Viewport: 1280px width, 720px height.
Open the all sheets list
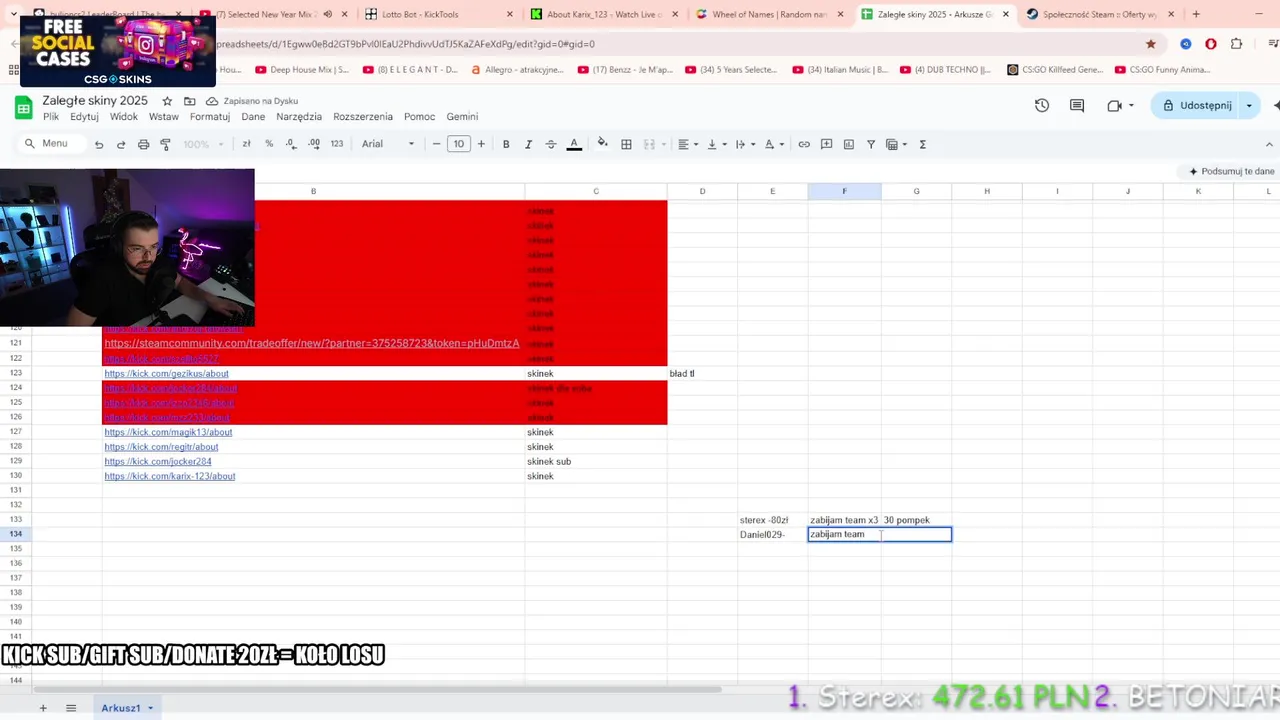coord(71,708)
